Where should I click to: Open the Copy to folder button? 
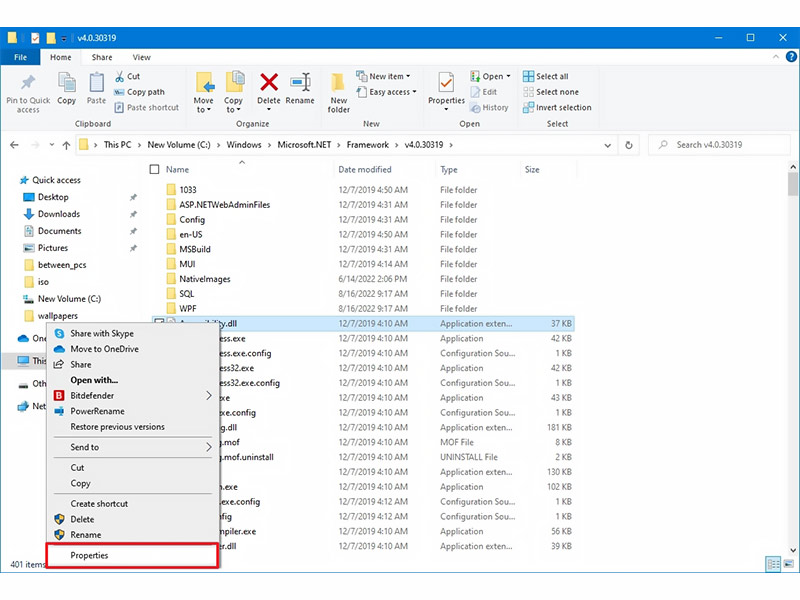pos(234,92)
